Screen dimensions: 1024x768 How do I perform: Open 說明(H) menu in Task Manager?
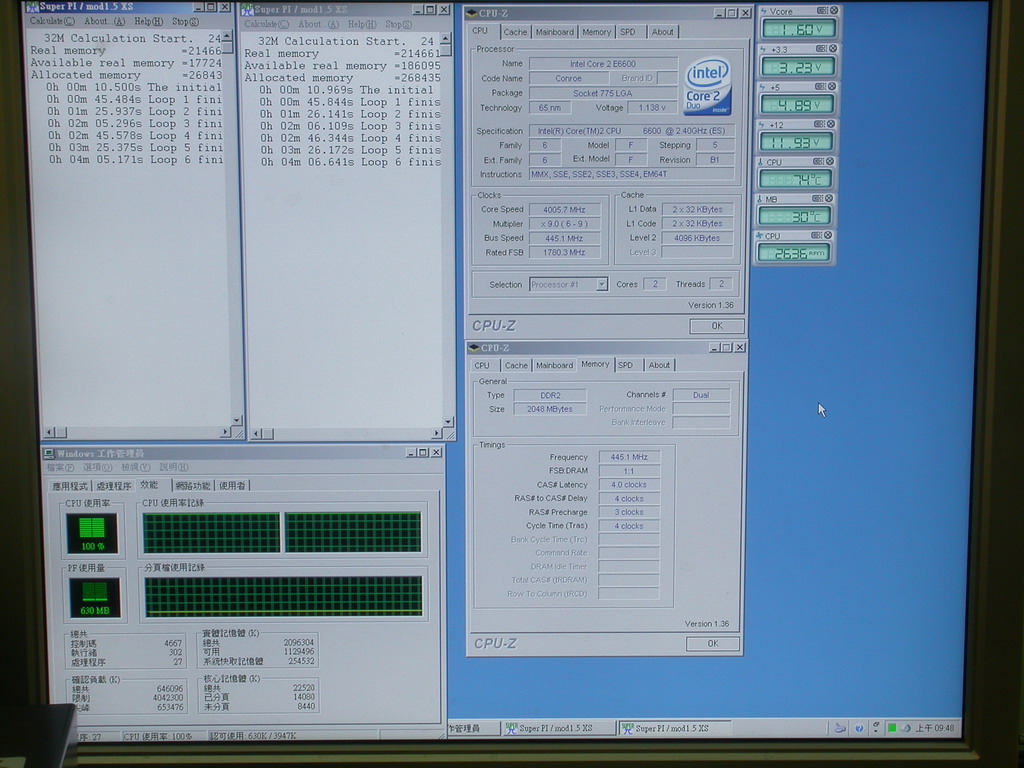(x=174, y=467)
